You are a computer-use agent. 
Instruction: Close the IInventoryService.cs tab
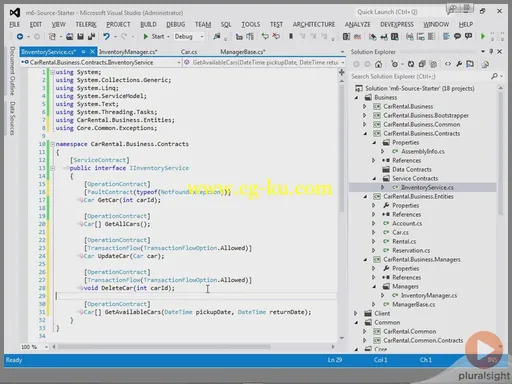(x=92, y=52)
